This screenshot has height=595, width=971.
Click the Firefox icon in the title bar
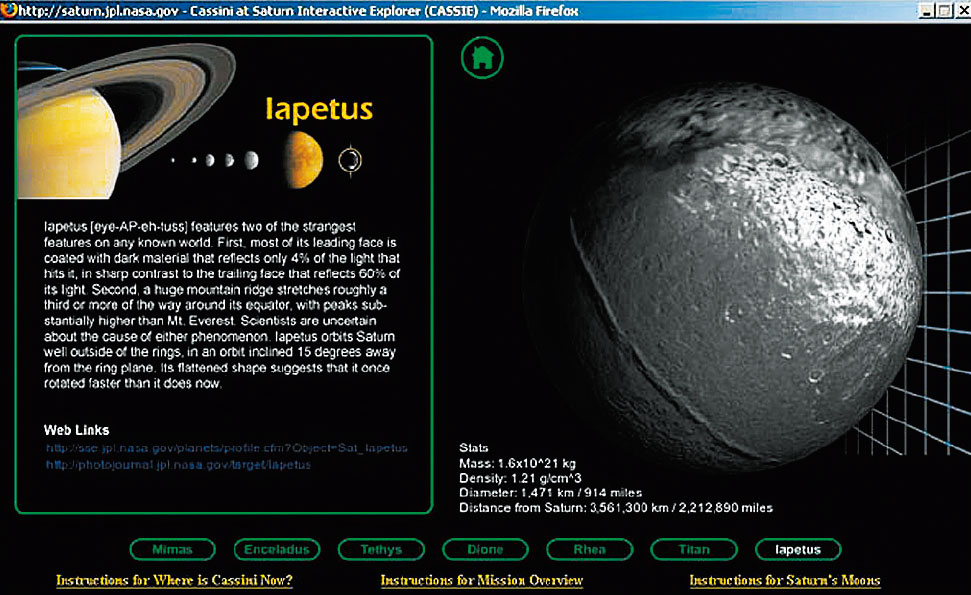pos(8,10)
